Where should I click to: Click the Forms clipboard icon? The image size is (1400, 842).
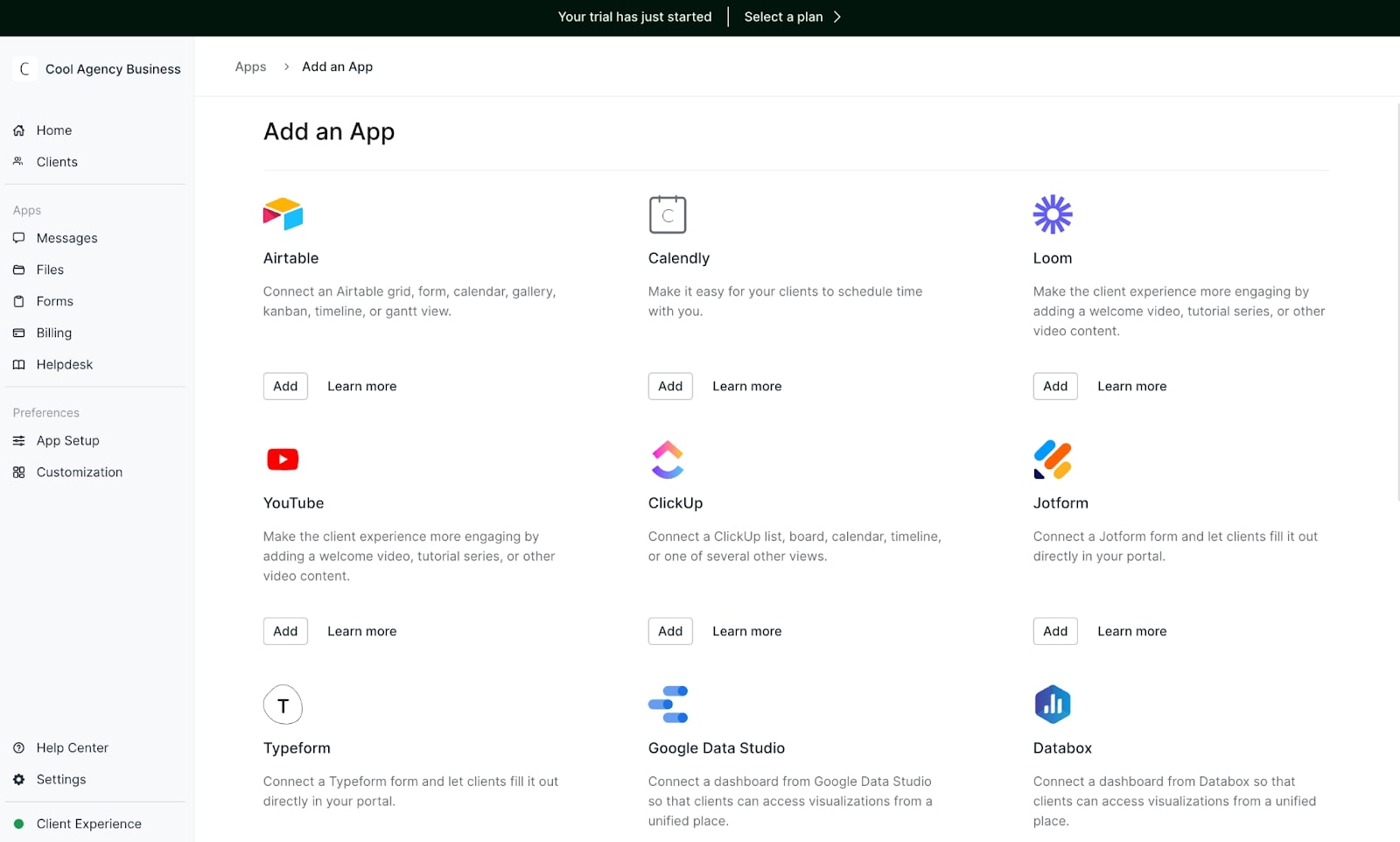[18, 301]
